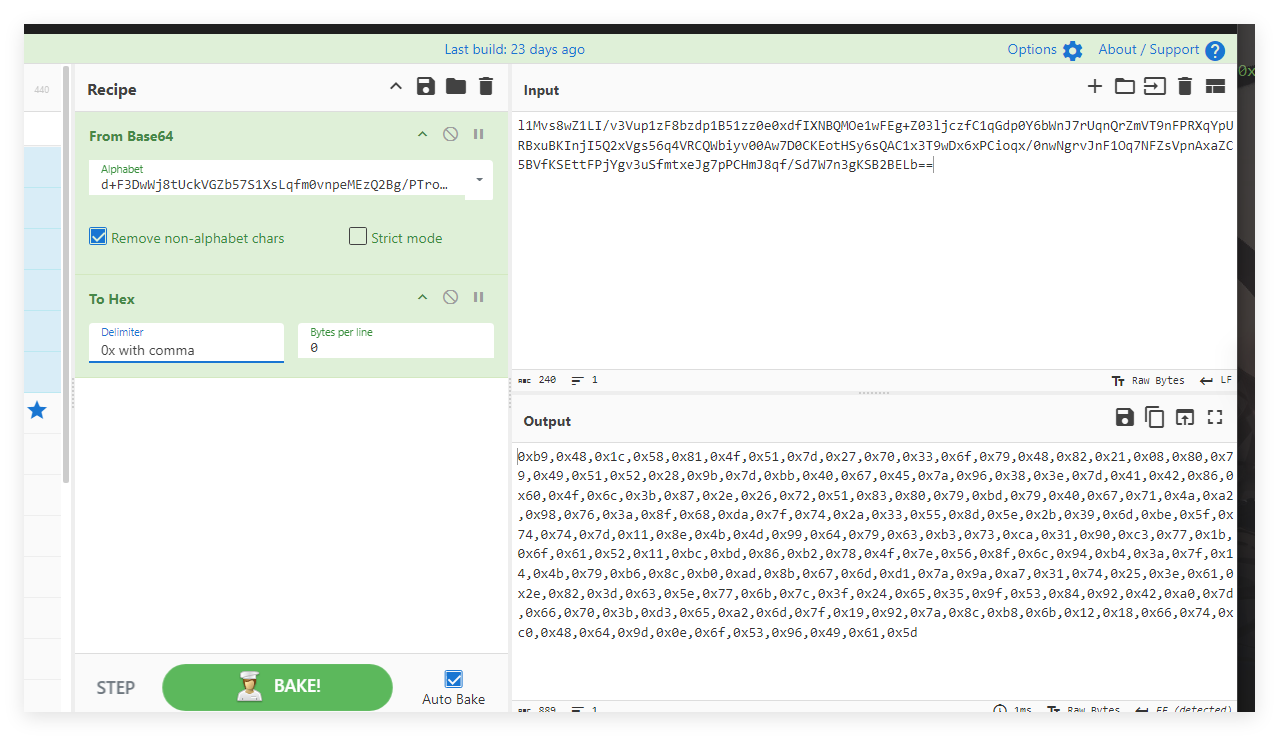This screenshot has width=1279, height=736.
Task: Open folder as input icon
Action: tap(1125, 86)
